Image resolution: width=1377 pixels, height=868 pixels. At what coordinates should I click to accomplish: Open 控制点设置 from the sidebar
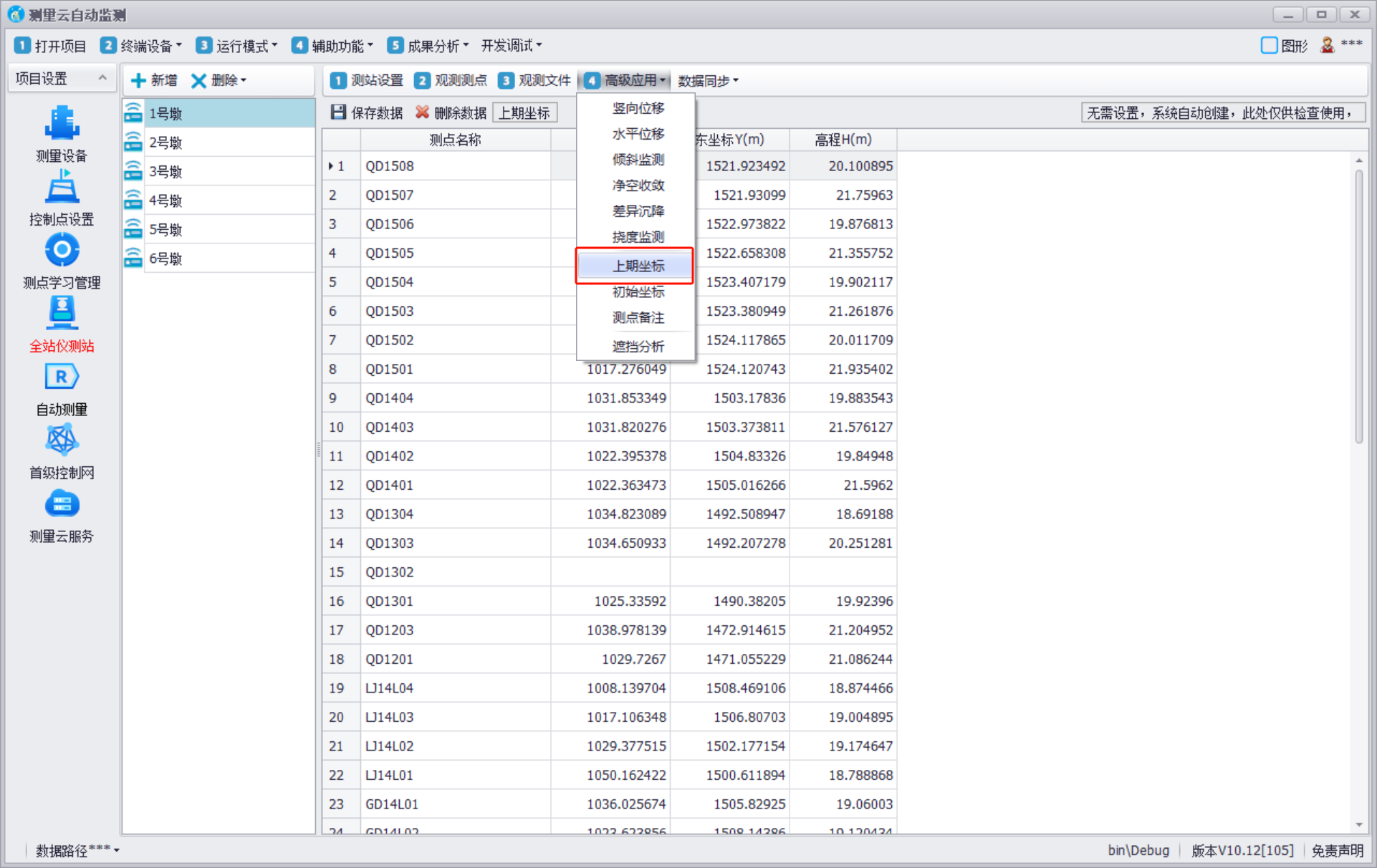click(62, 188)
